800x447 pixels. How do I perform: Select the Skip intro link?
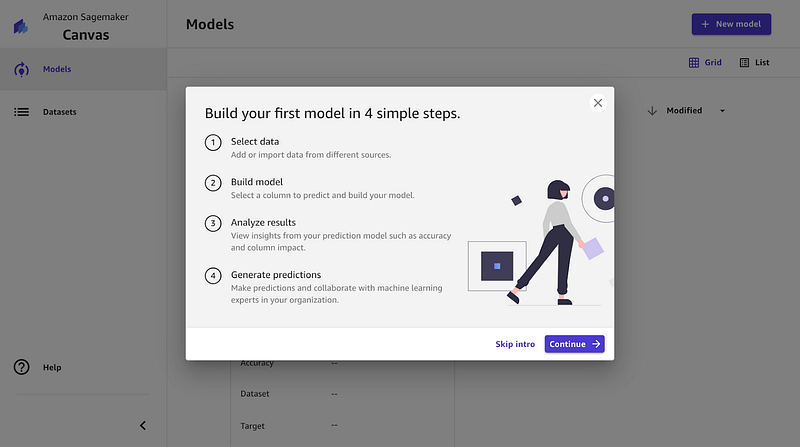pos(515,344)
